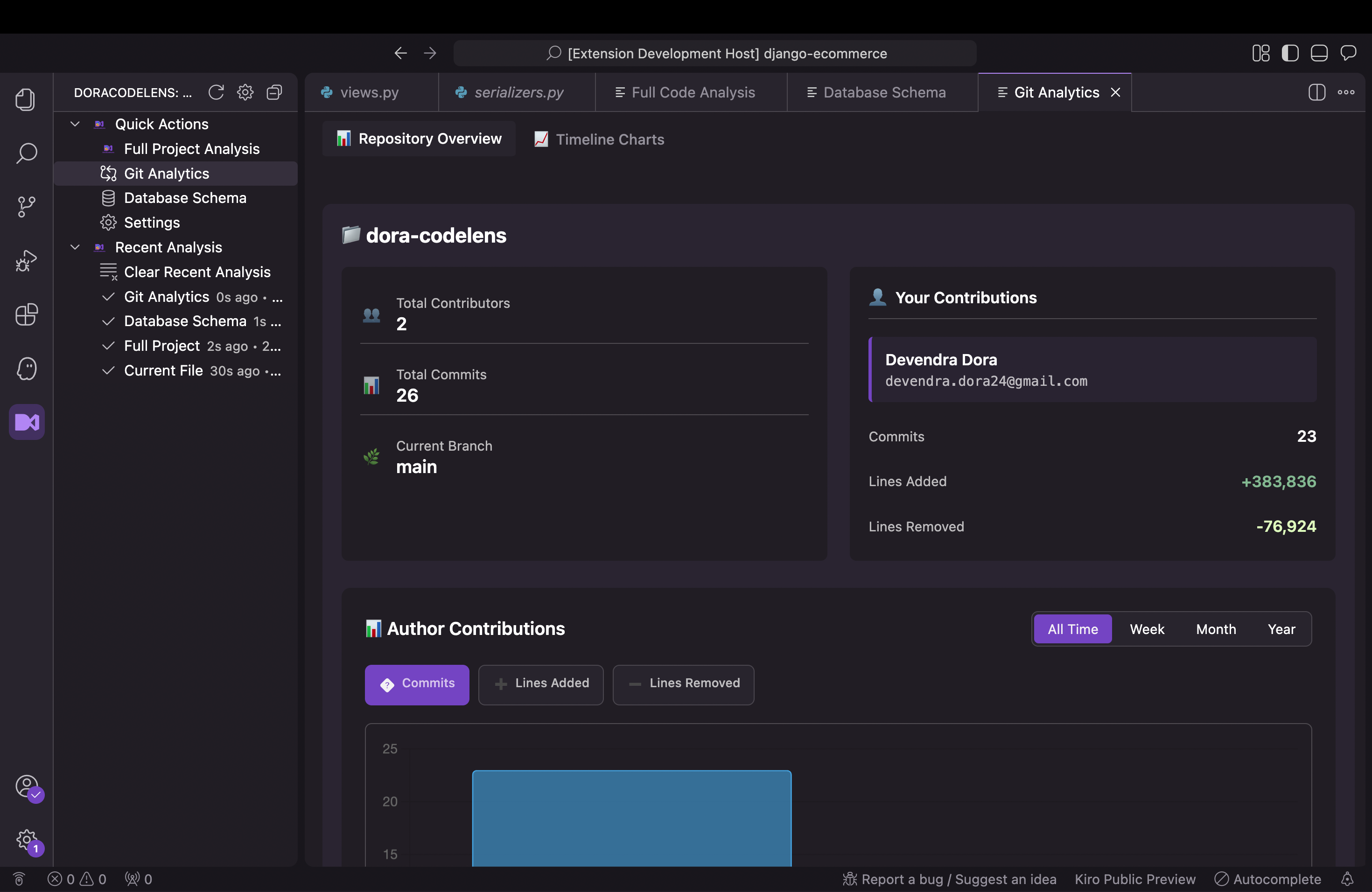The height and width of the screenshot is (892, 1372).
Task: Open the Extensions activity bar icon
Action: pyautogui.click(x=26, y=314)
